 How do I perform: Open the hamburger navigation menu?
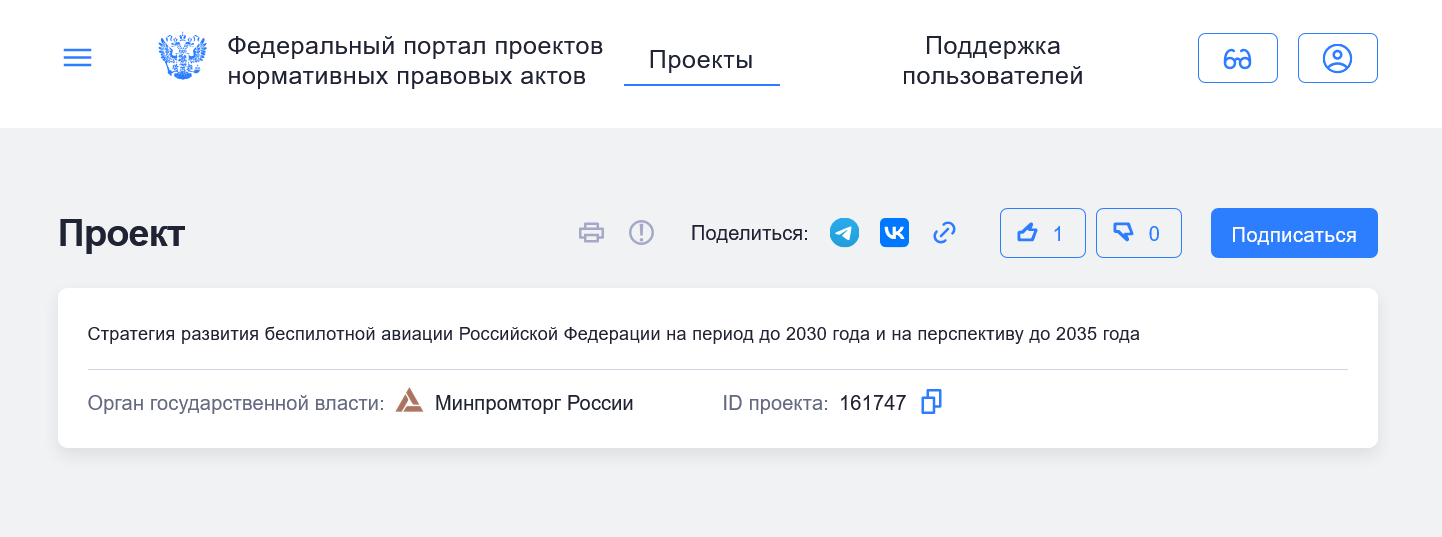click(77, 58)
